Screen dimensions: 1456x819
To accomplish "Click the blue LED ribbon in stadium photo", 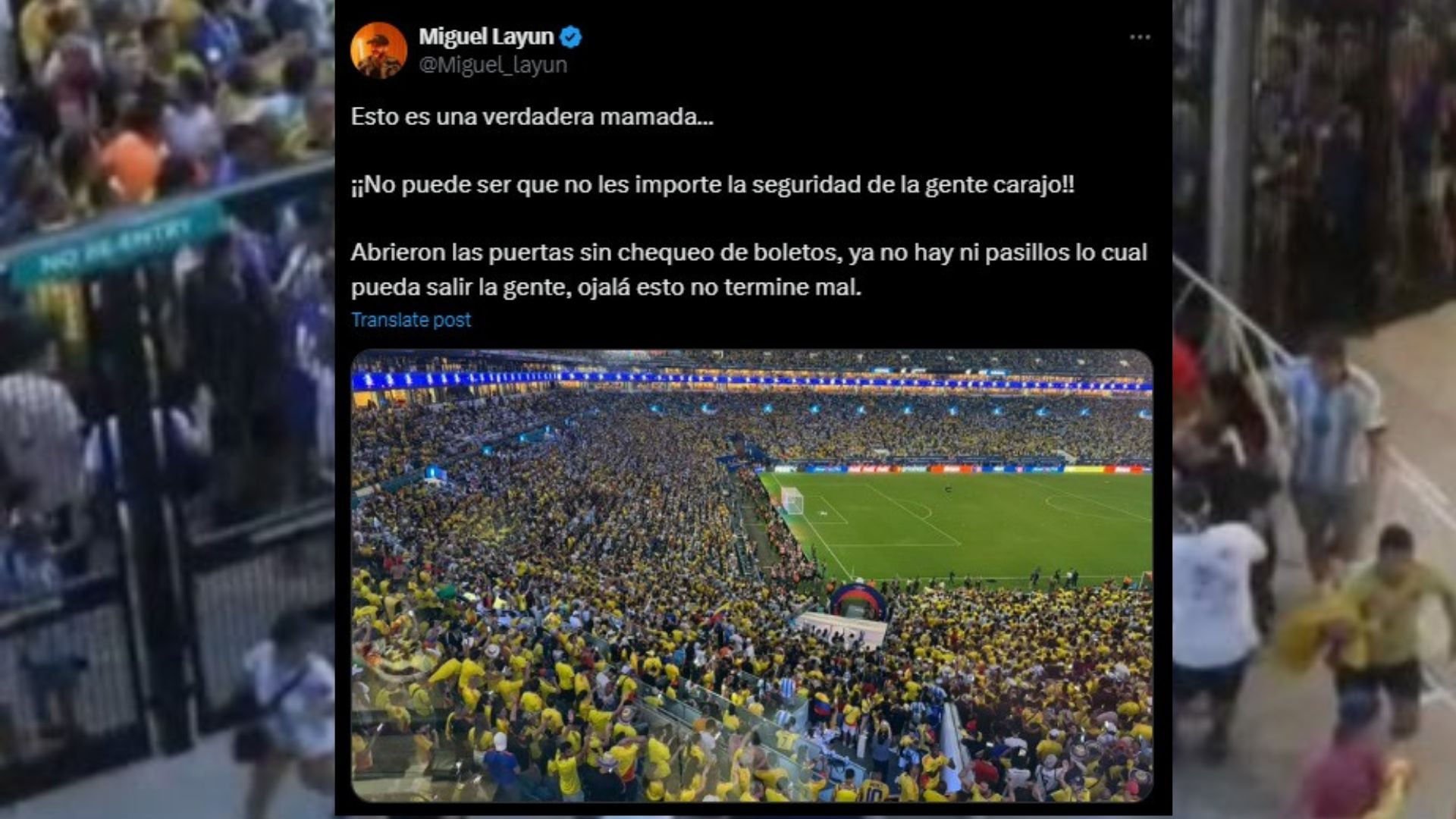I will (752, 381).
